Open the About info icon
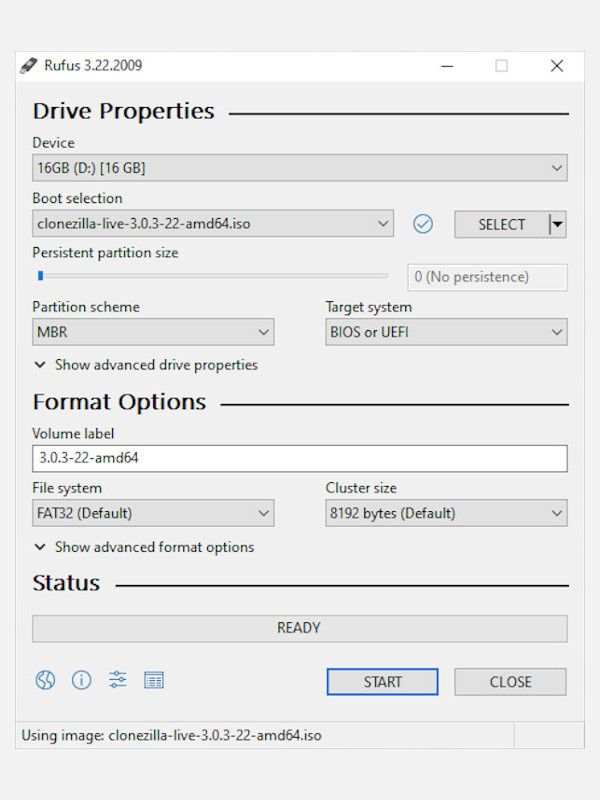 [x=82, y=680]
